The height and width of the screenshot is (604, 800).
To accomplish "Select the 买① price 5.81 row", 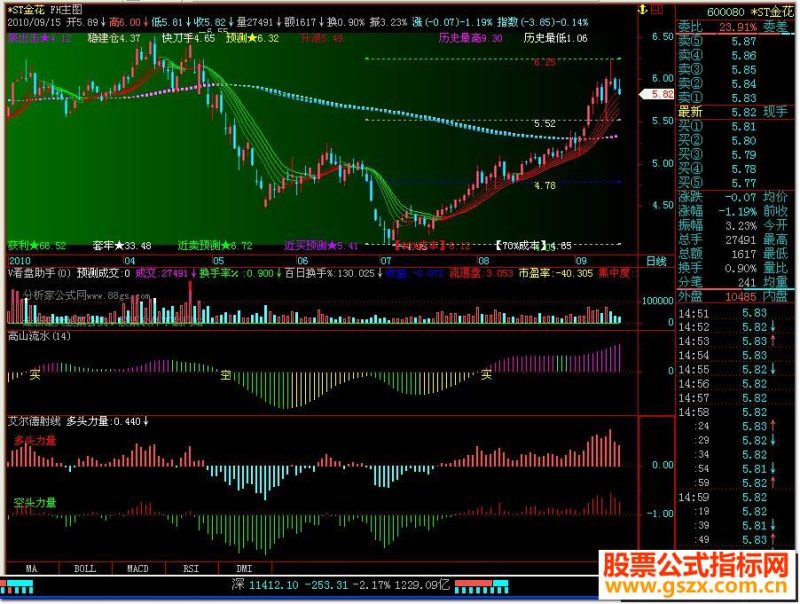I will [737, 127].
